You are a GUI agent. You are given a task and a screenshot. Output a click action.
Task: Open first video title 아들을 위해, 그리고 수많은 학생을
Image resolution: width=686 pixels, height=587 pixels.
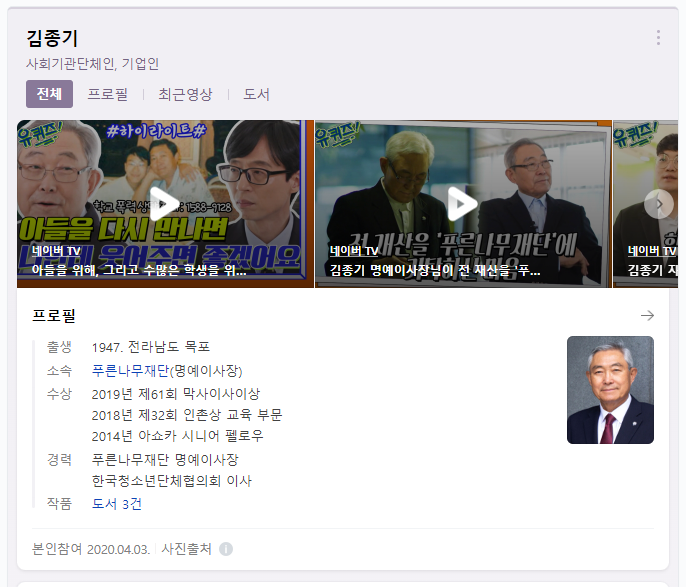[139, 270]
